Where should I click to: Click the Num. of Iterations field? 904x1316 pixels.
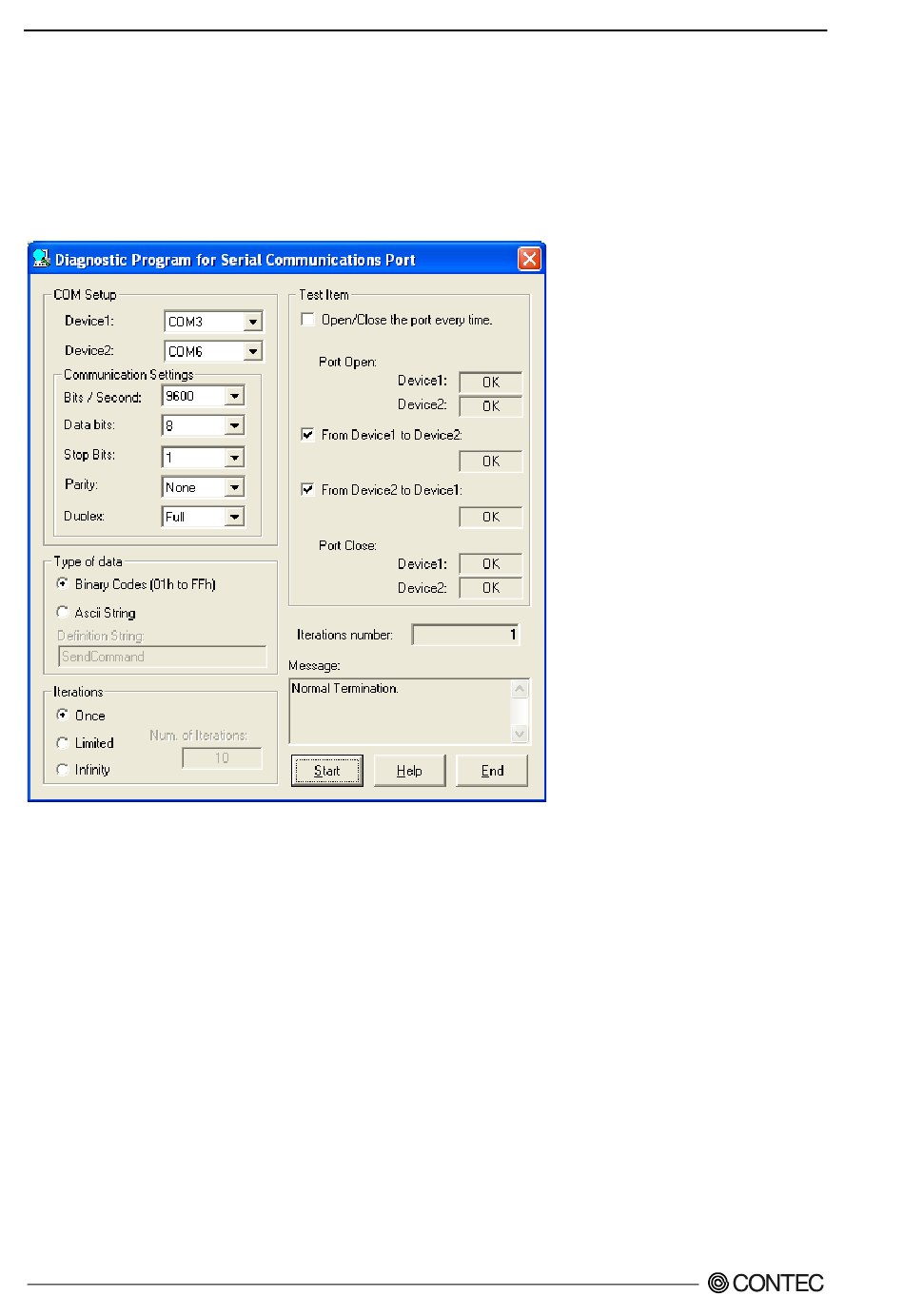point(222,758)
